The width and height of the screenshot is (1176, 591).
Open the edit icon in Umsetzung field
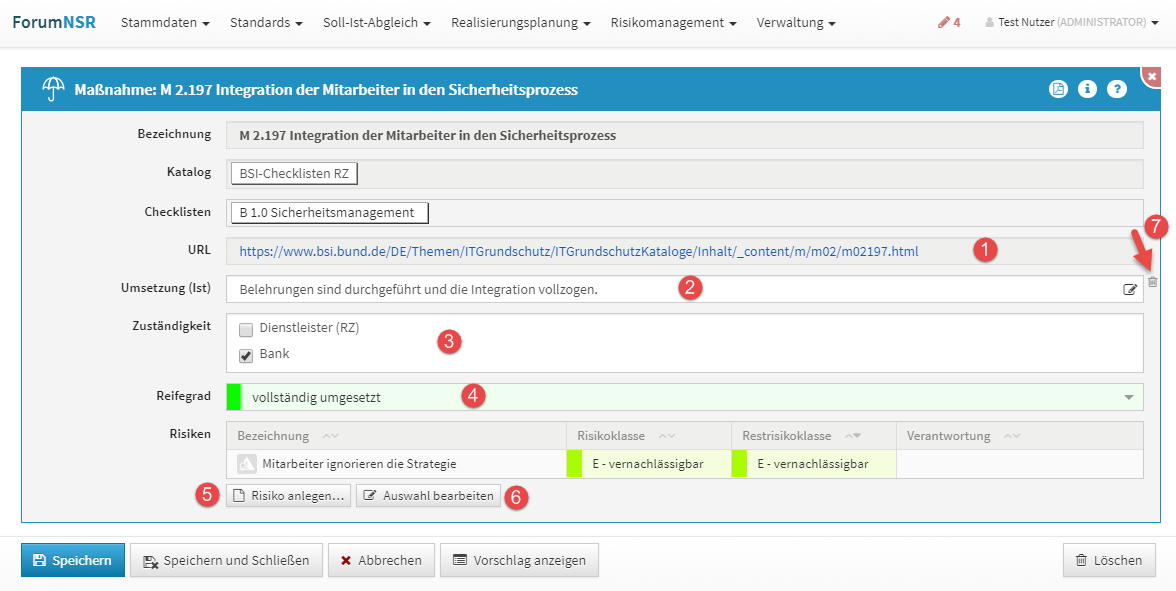tap(1130, 290)
